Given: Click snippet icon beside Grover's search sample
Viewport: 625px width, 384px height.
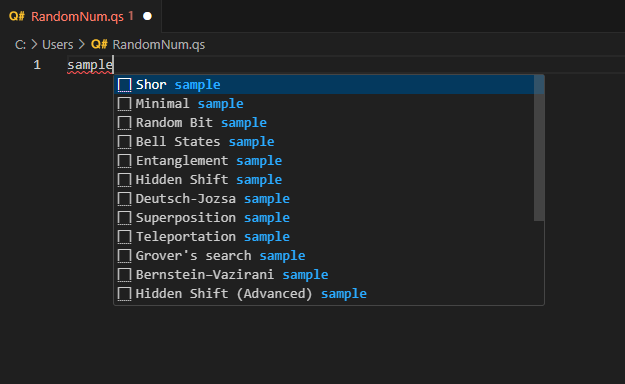Looking at the screenshot, I should [124, 256].
